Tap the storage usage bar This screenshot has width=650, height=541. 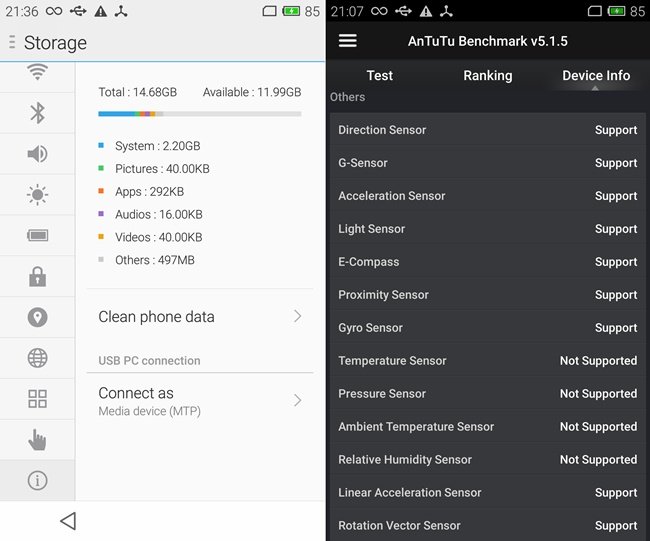199,114
